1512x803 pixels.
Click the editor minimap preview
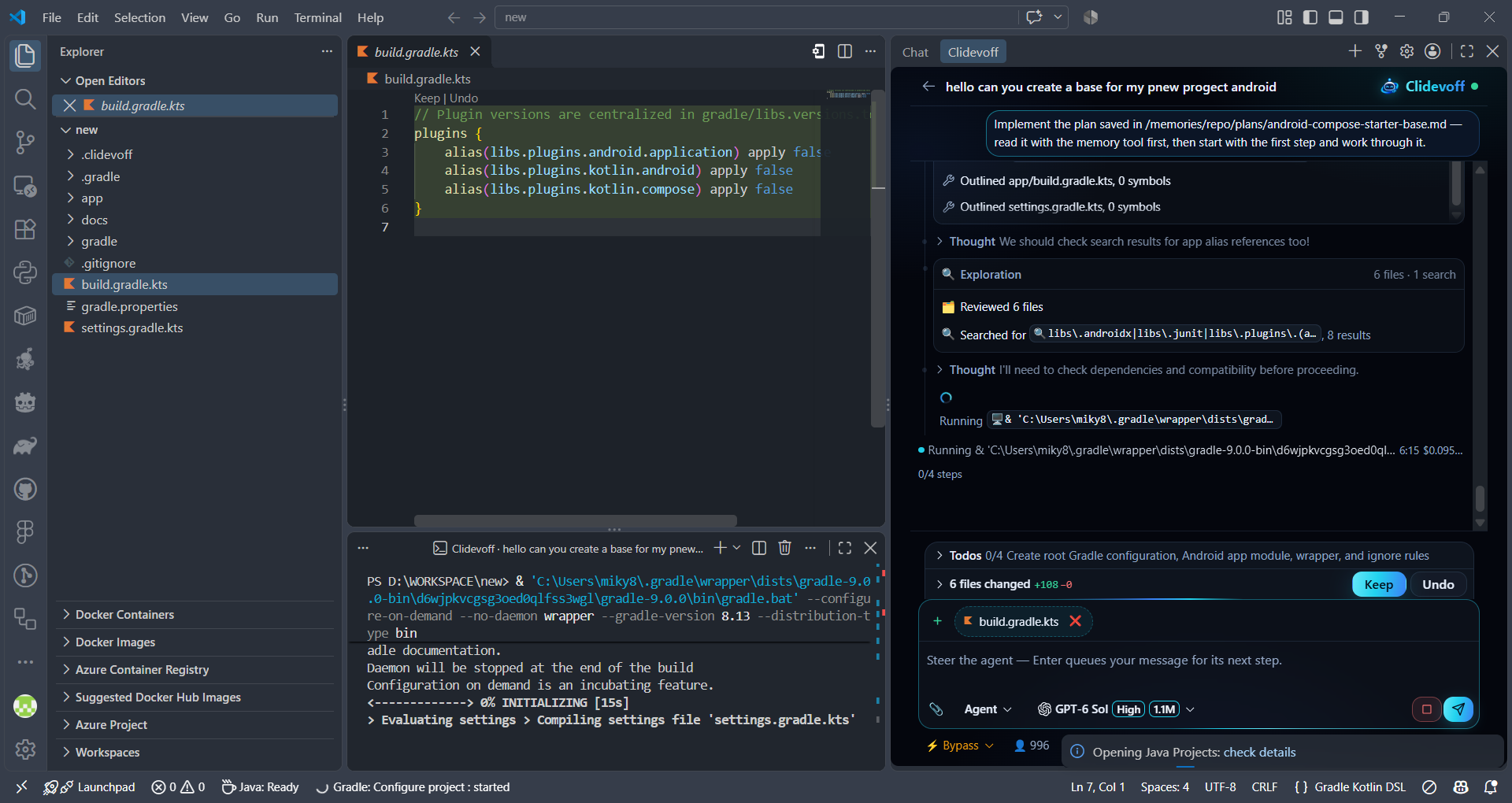847,94
